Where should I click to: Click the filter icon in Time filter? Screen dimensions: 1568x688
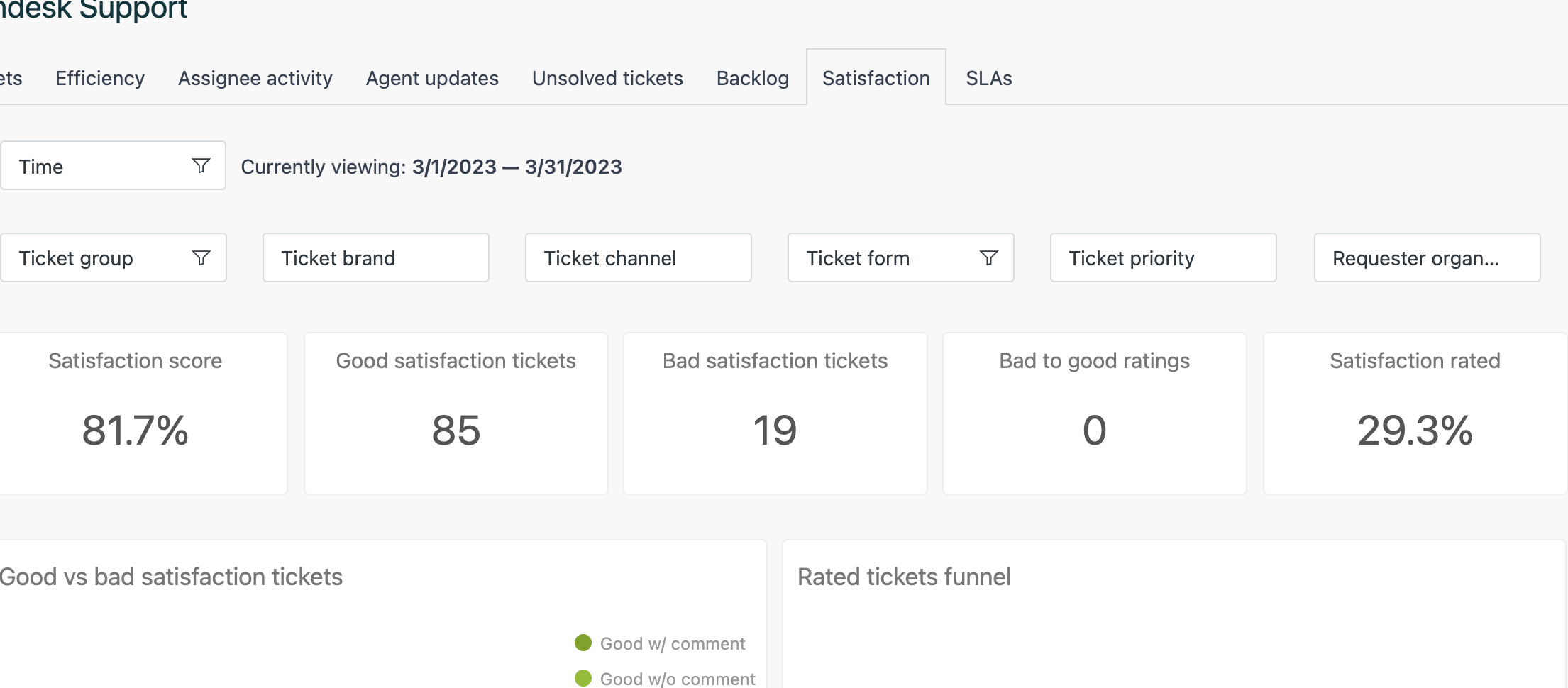[x=201, y=166]
